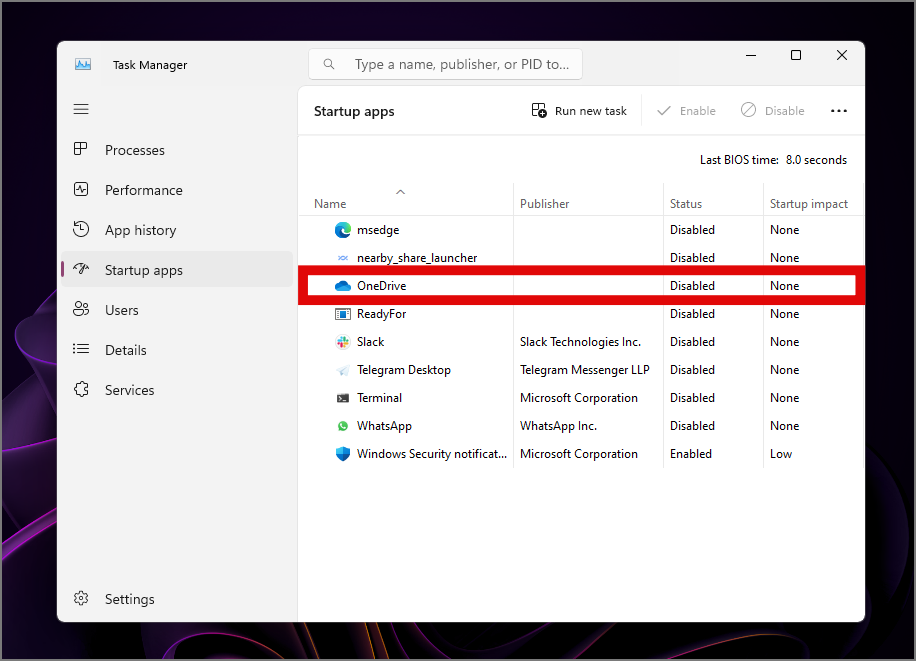Click the Performance sidebar icon
Image resolution: width=916 pixels, height=661 pixels.
coord(81,189)
